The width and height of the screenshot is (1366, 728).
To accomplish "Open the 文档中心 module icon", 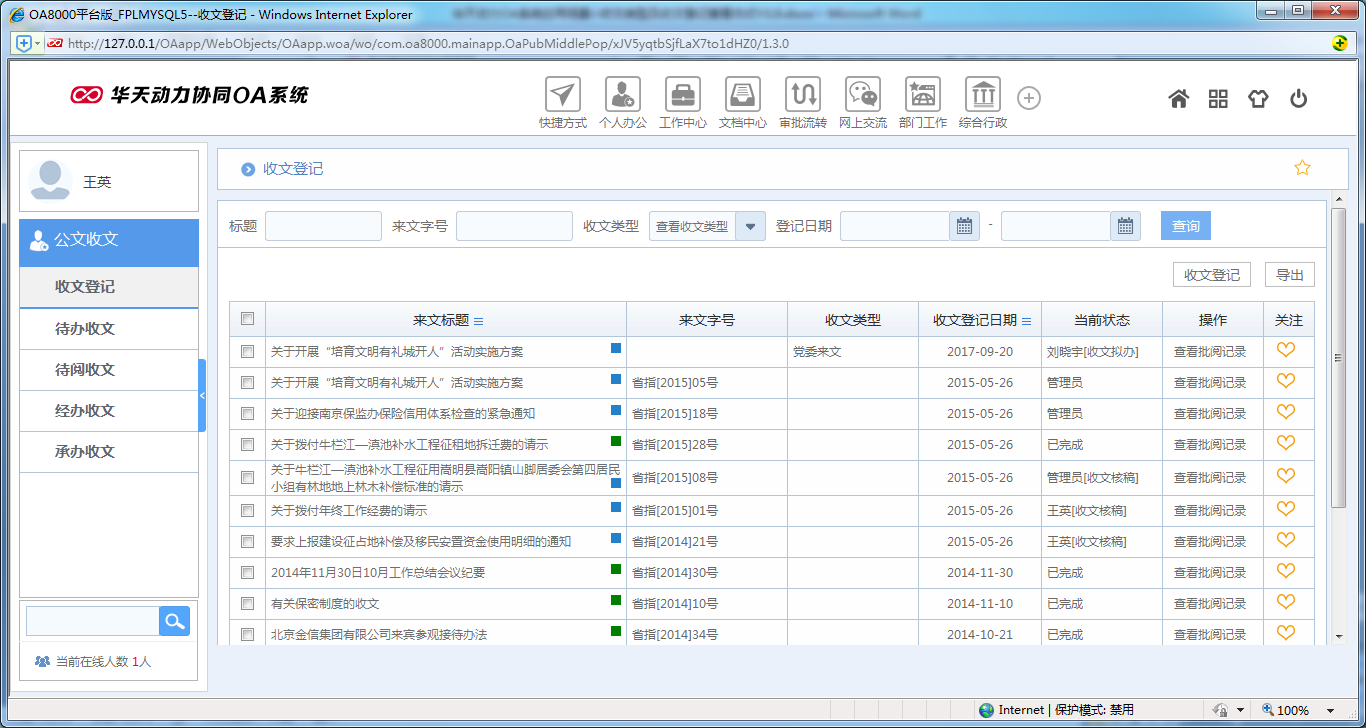I will 743,96.
